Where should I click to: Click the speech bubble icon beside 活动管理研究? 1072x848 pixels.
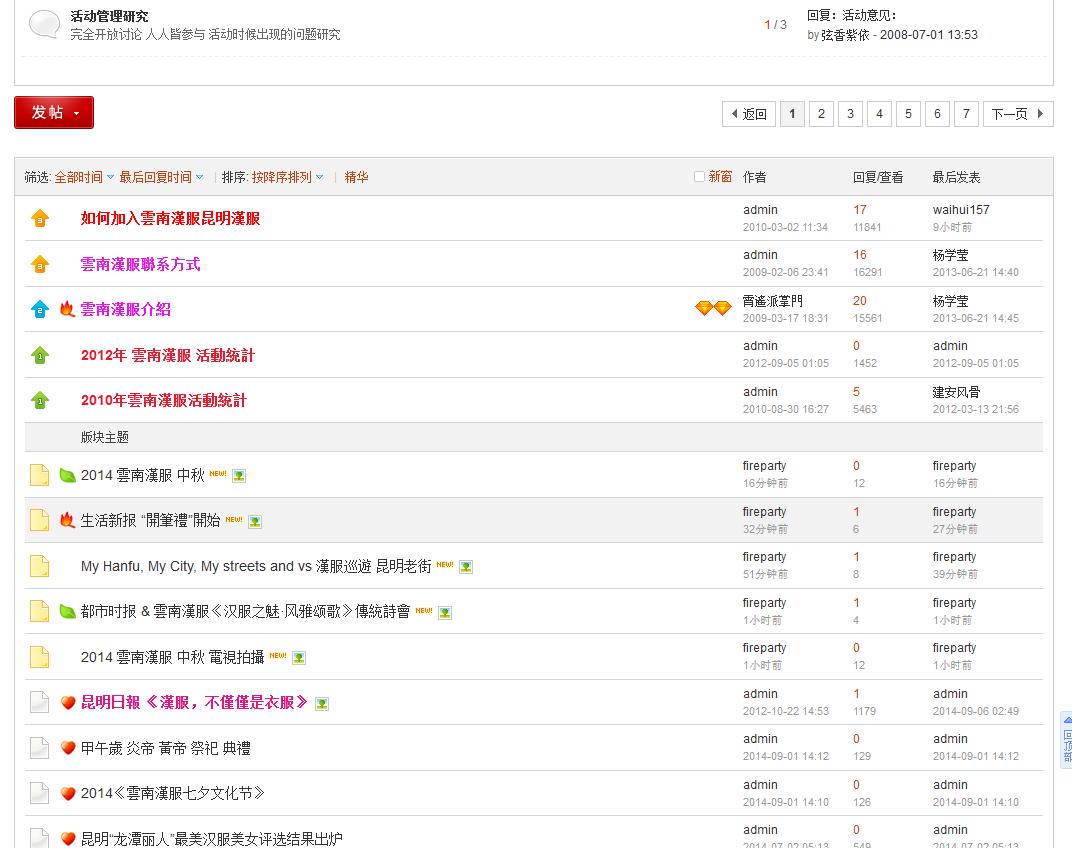pos(44,24)
